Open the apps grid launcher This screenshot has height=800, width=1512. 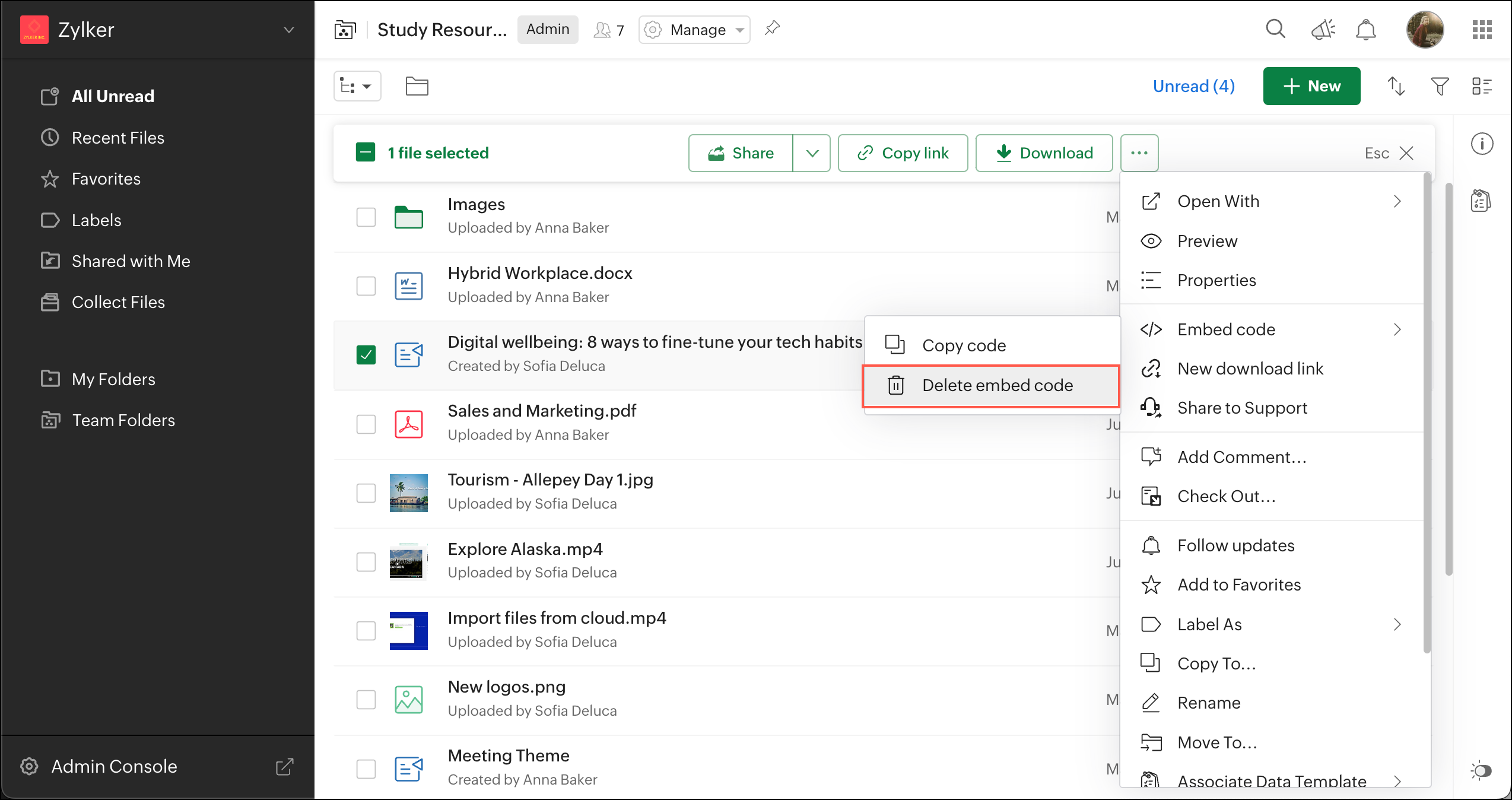click(1482, 29)
